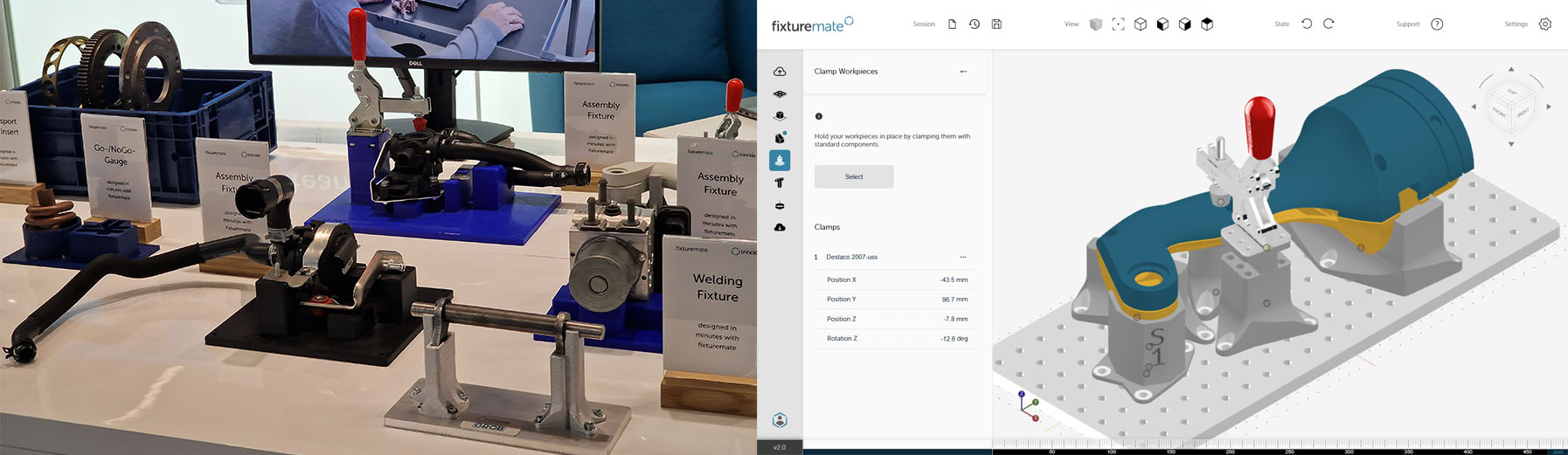Open session history clock icon

[975, 24]
